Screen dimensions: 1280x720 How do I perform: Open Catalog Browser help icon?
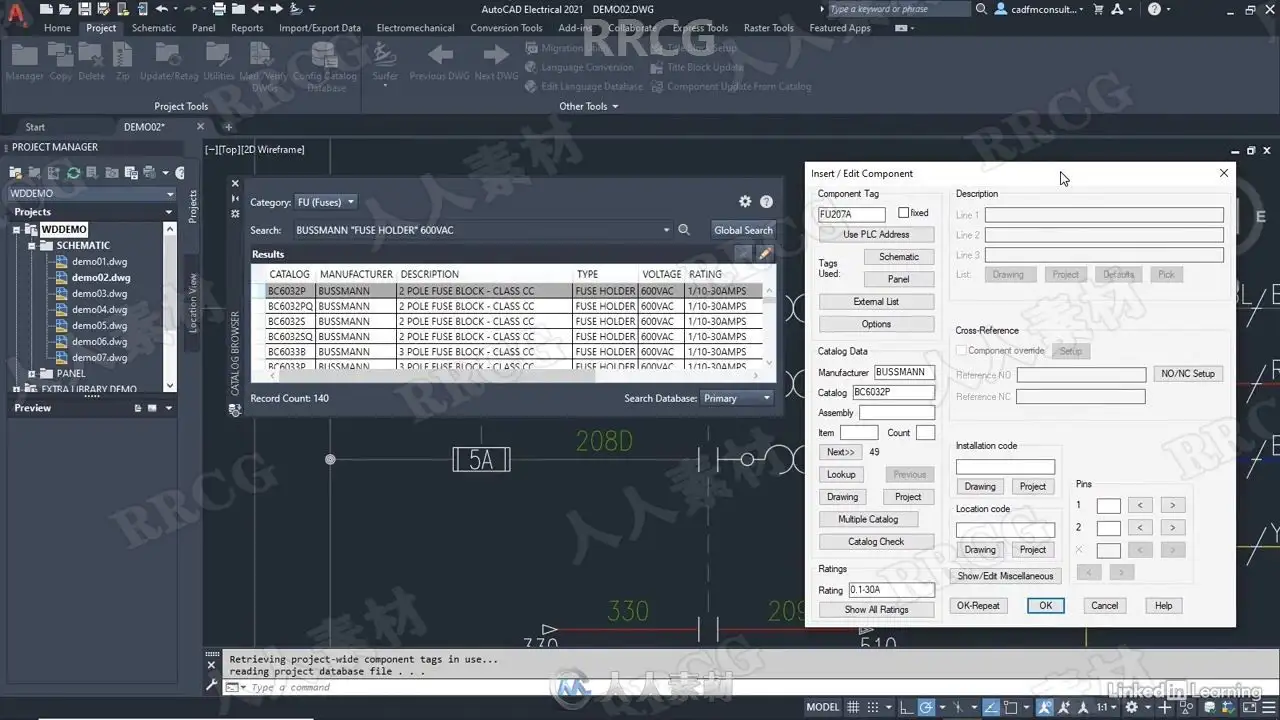point(766,202)
